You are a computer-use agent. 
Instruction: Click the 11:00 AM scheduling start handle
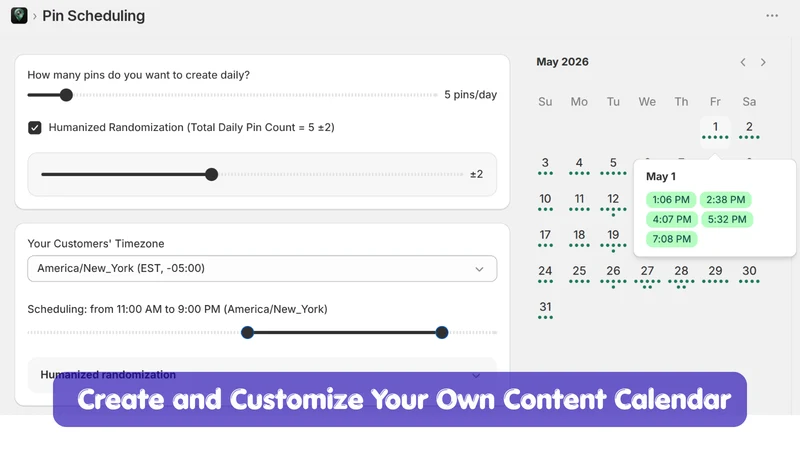tap(247, 333)
